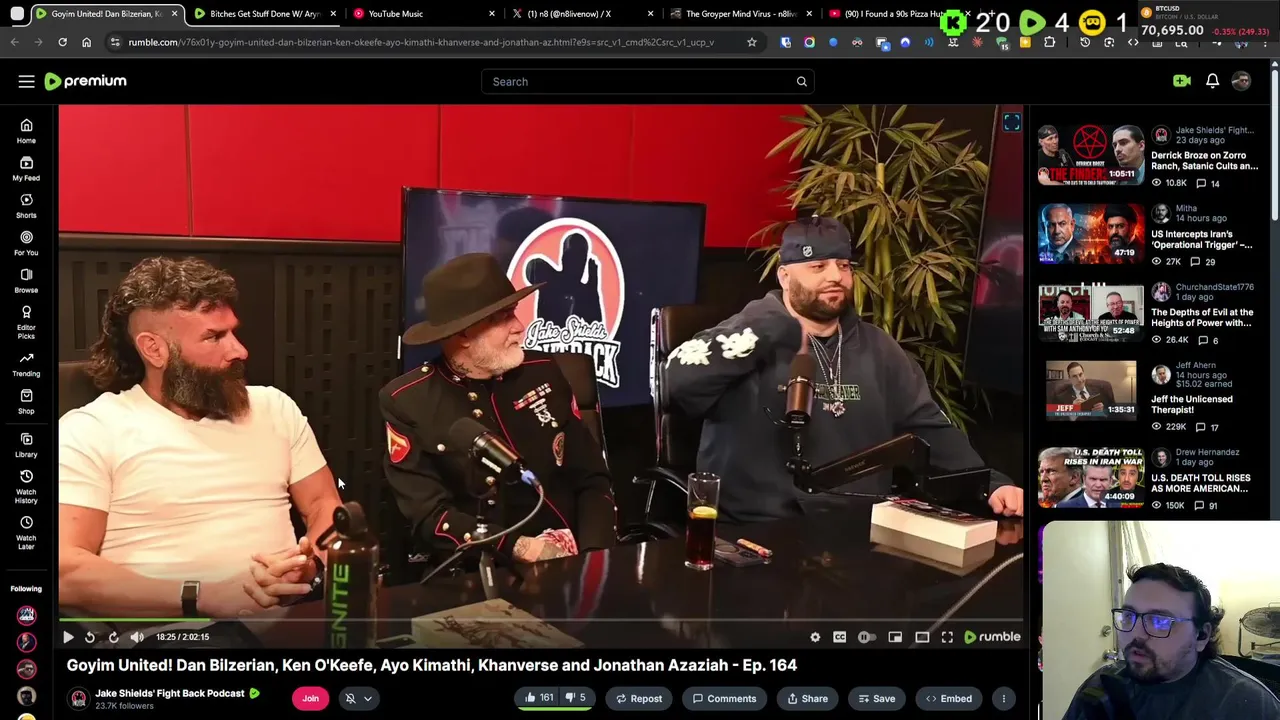Go to Home in the sidebar
This screenshot has width=1280, height=720.
[26, 131]
